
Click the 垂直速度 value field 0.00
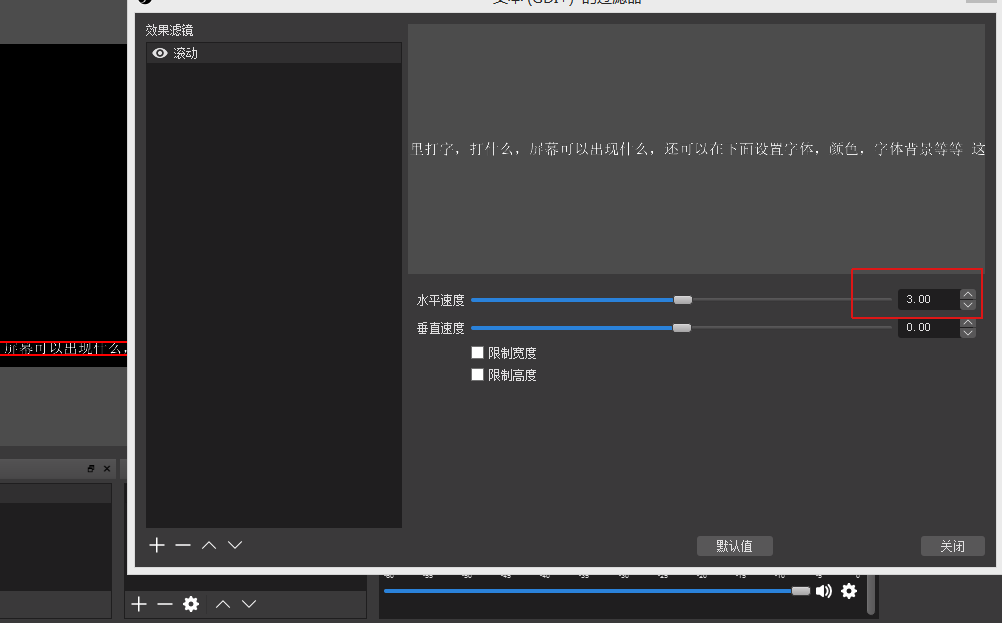pyautogui.click(x=929, y=327)
